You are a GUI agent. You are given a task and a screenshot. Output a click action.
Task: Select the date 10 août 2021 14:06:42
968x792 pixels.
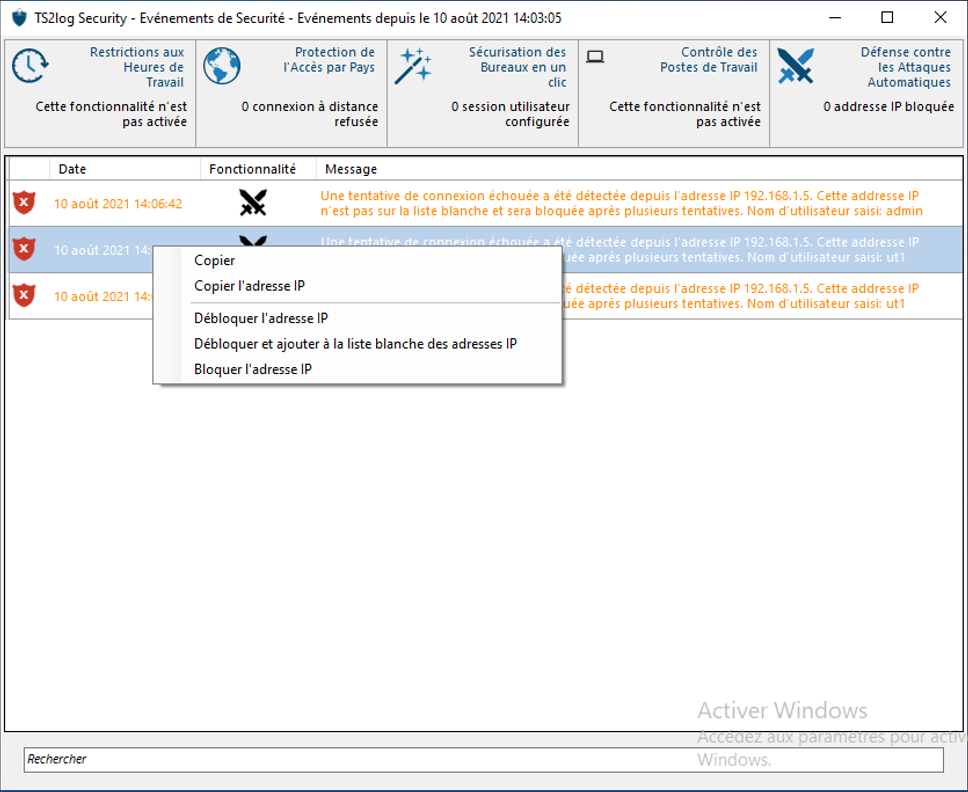pyautogui.click(x=118, y=204)
